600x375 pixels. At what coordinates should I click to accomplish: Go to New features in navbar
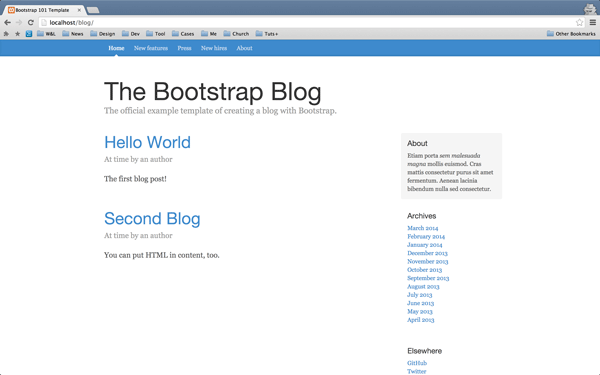[151, 48]
